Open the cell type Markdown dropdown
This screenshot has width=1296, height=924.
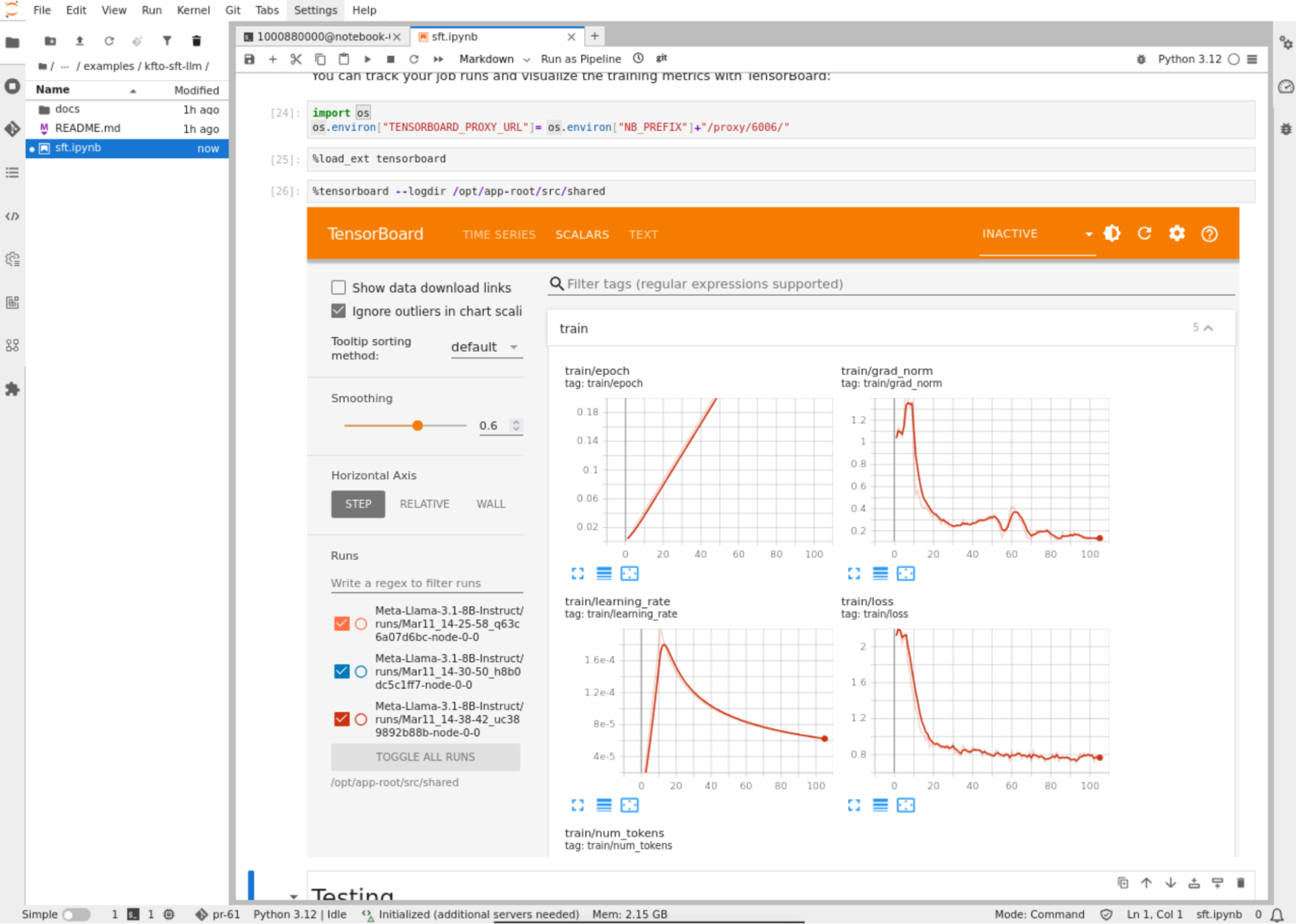[x=494, y=59]
